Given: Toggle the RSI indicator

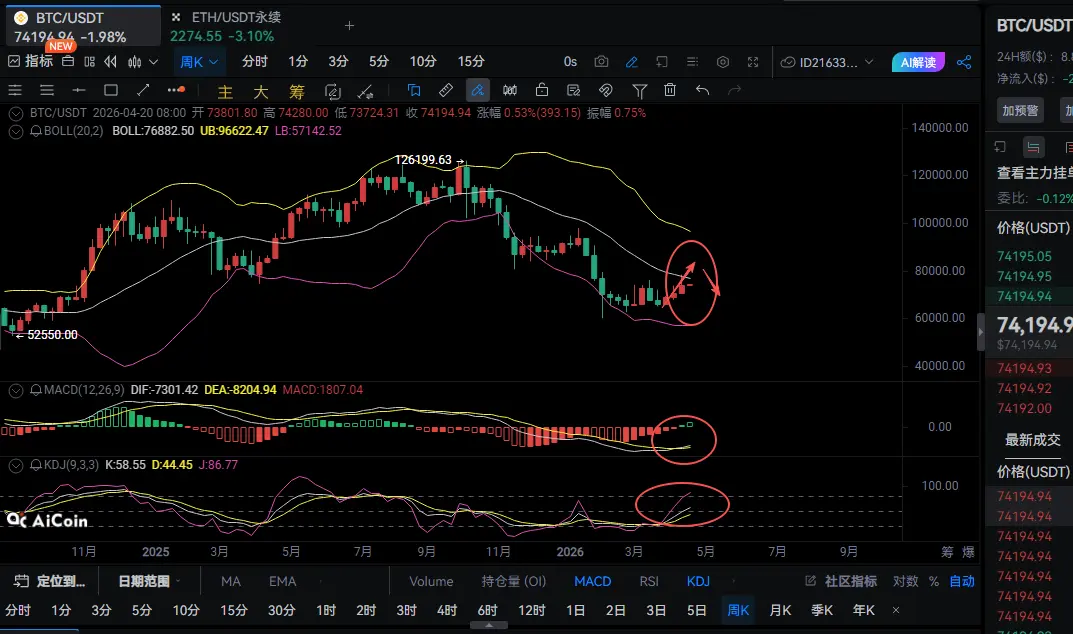Looking at the screenshot, I should [x=649, y=581].
